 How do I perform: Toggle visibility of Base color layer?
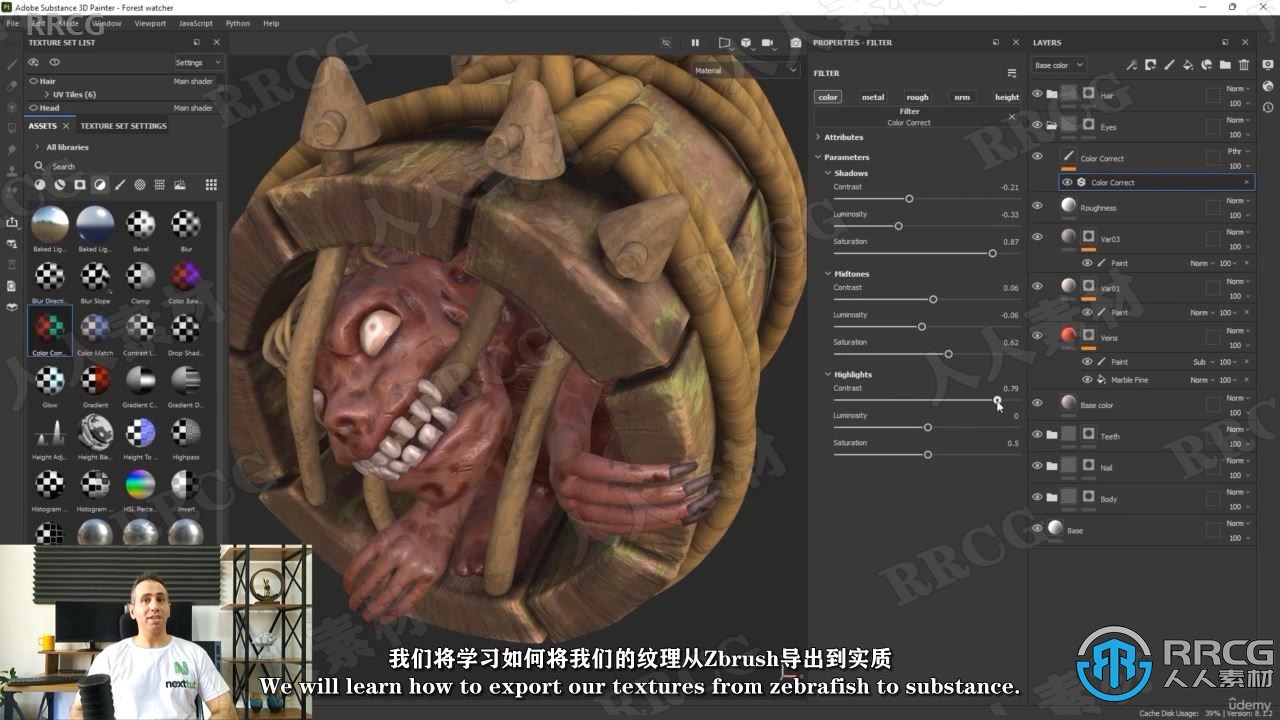pyautogui.click(x=1037, y=403)
